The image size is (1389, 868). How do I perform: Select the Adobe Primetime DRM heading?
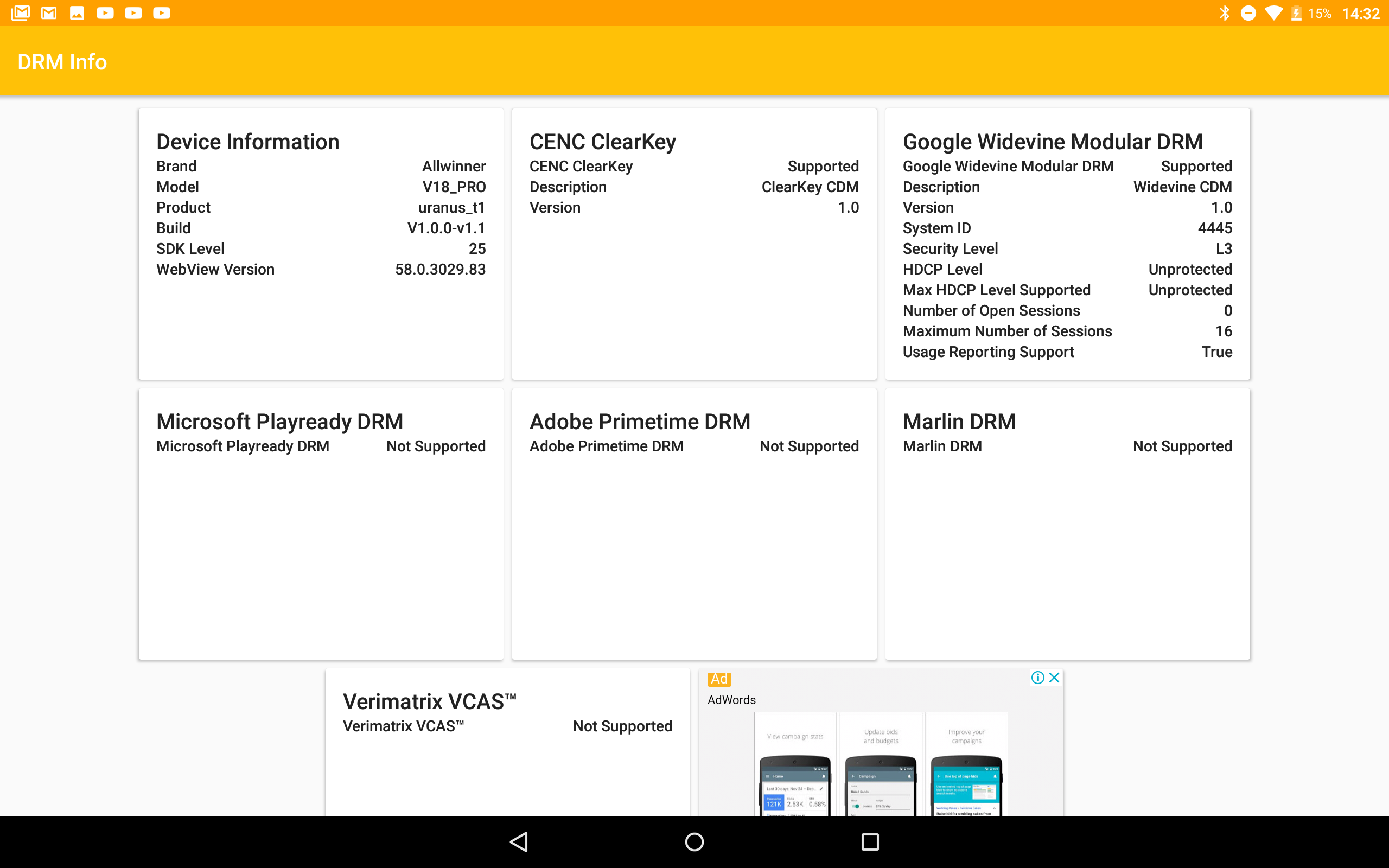[640, 422]
